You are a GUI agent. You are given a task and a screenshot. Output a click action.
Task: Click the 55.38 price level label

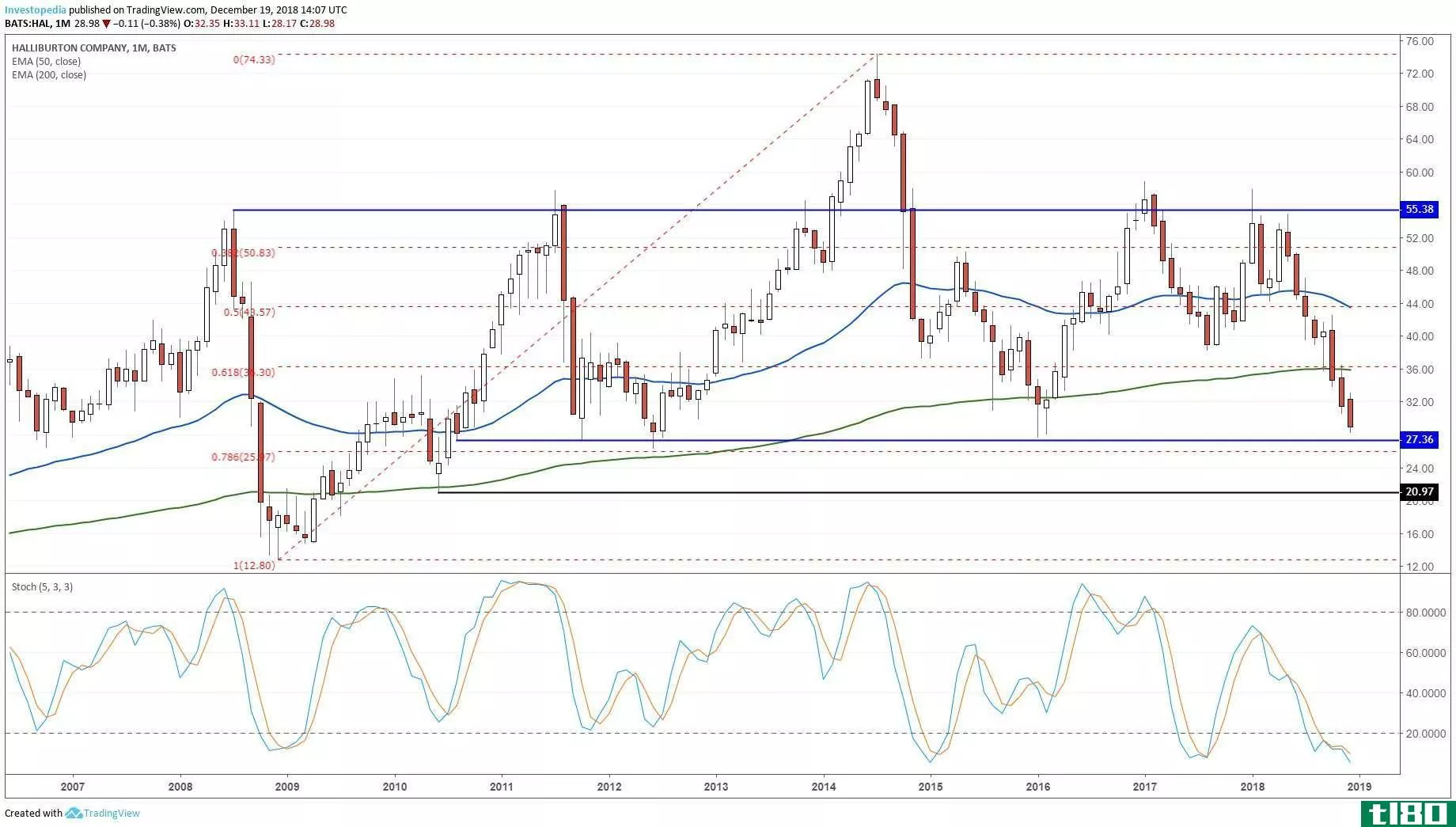(1419, 210)
